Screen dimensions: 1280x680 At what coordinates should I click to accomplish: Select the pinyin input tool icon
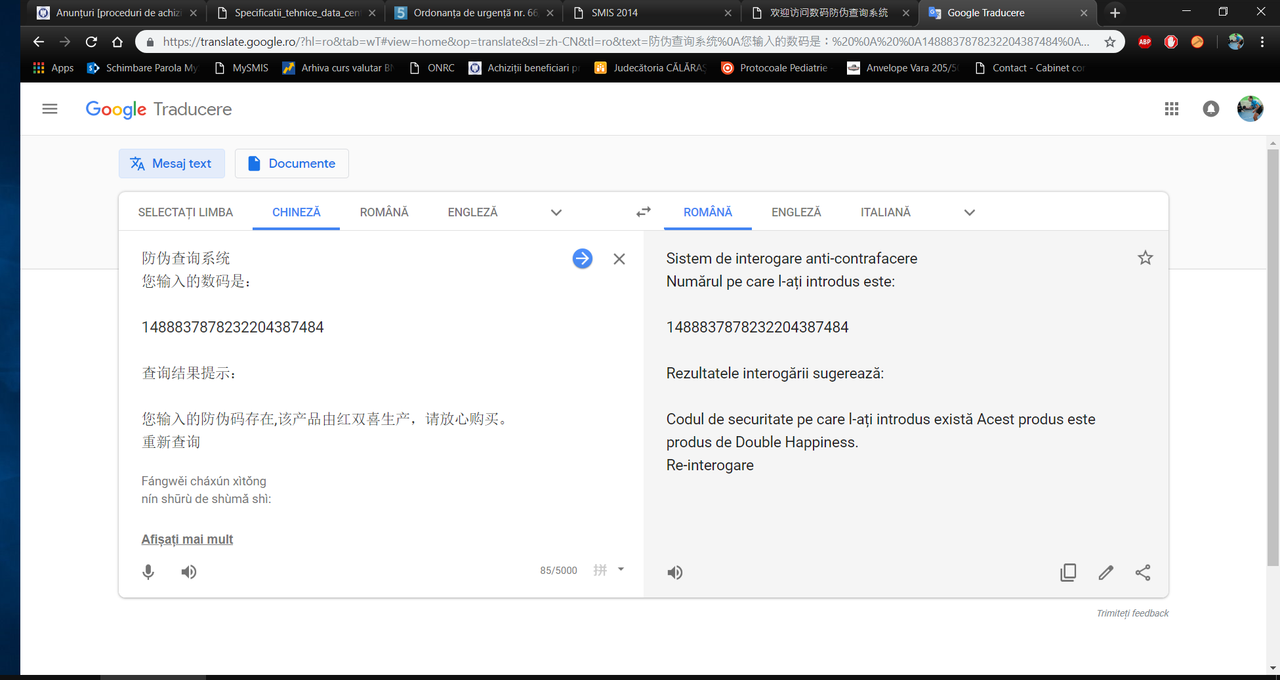pyautogui.click(x=600, y=570)
